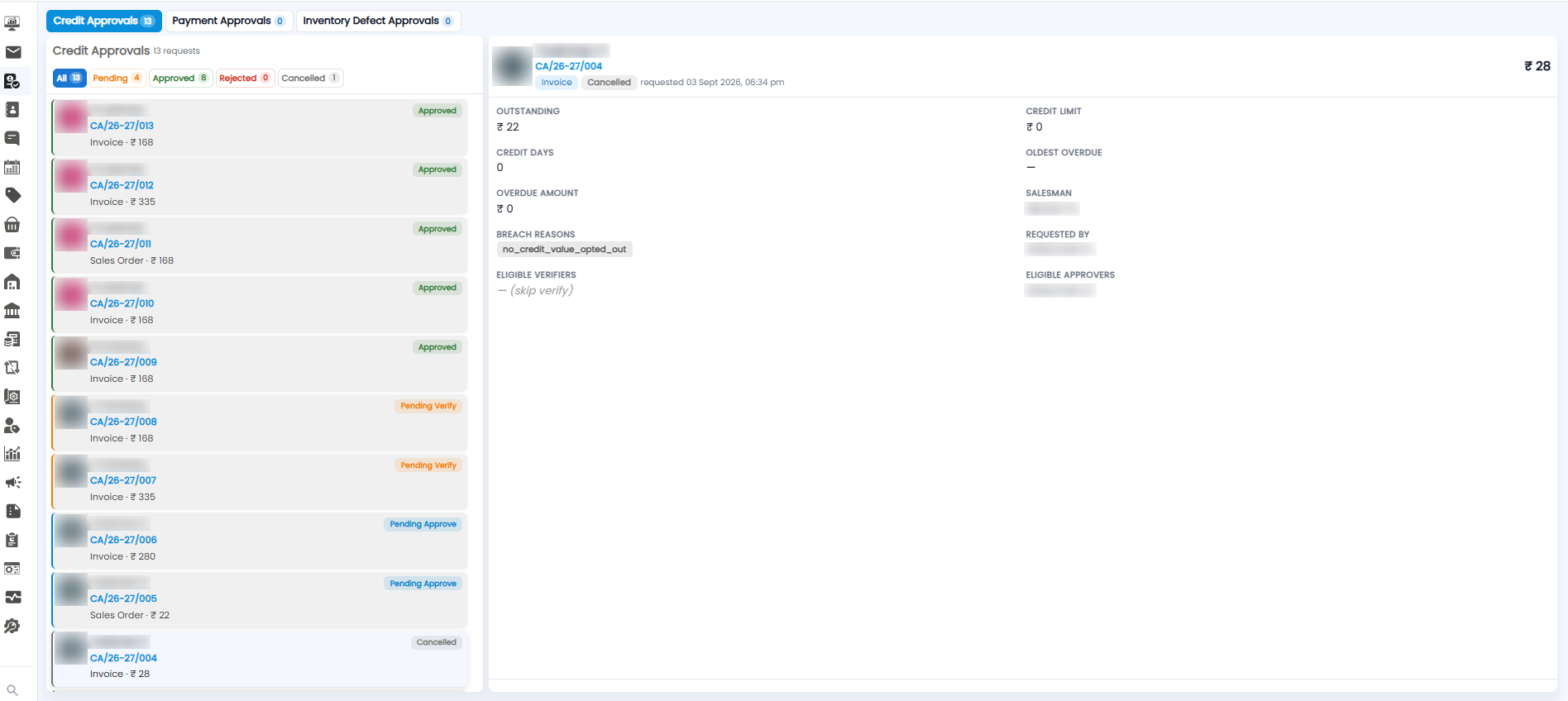The width and height of the screenshot is (1568, 701).
Task: Open request CA/26-27/005 link
Action: [x=123, y=598]
